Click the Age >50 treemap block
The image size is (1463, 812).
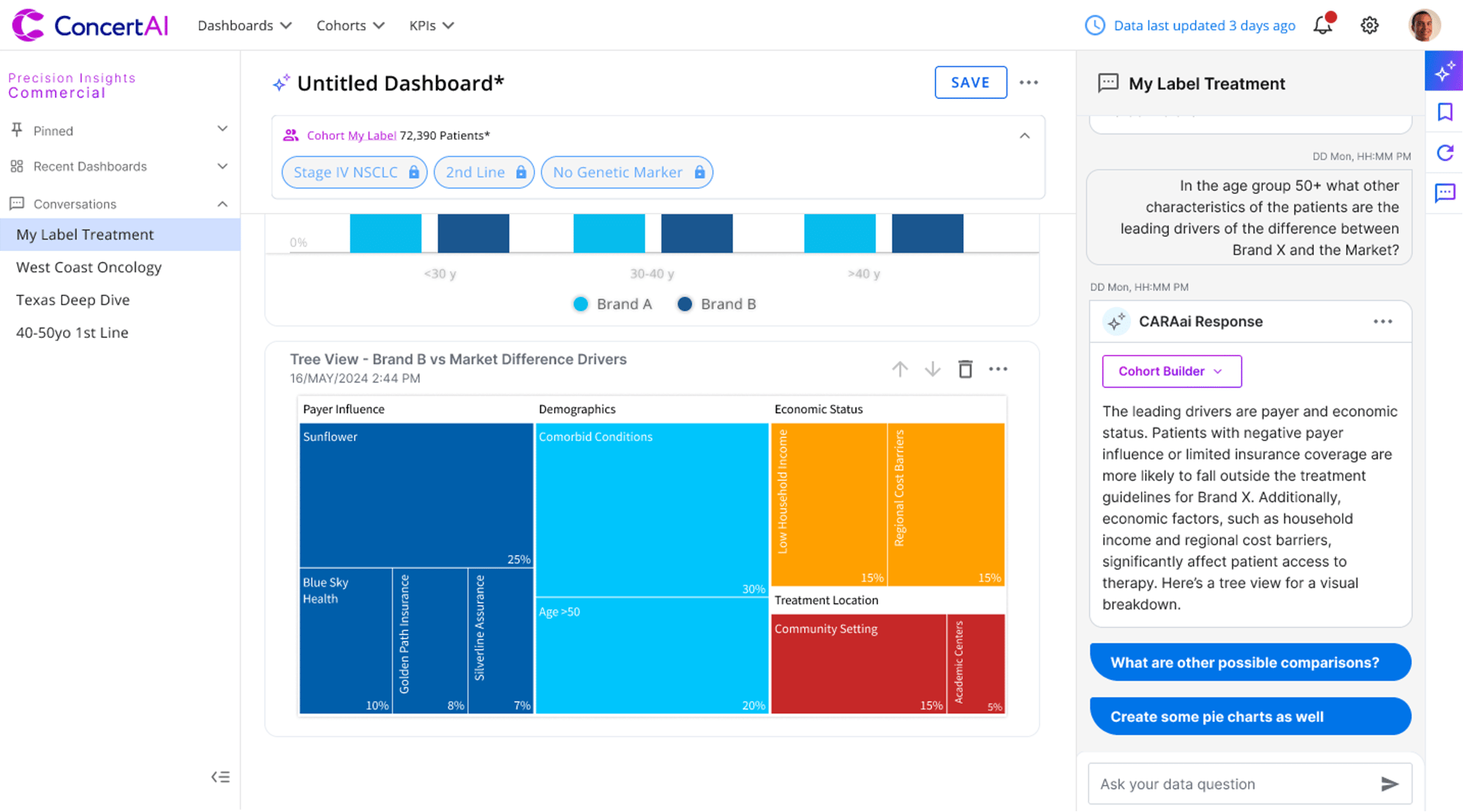coord(652,656)
